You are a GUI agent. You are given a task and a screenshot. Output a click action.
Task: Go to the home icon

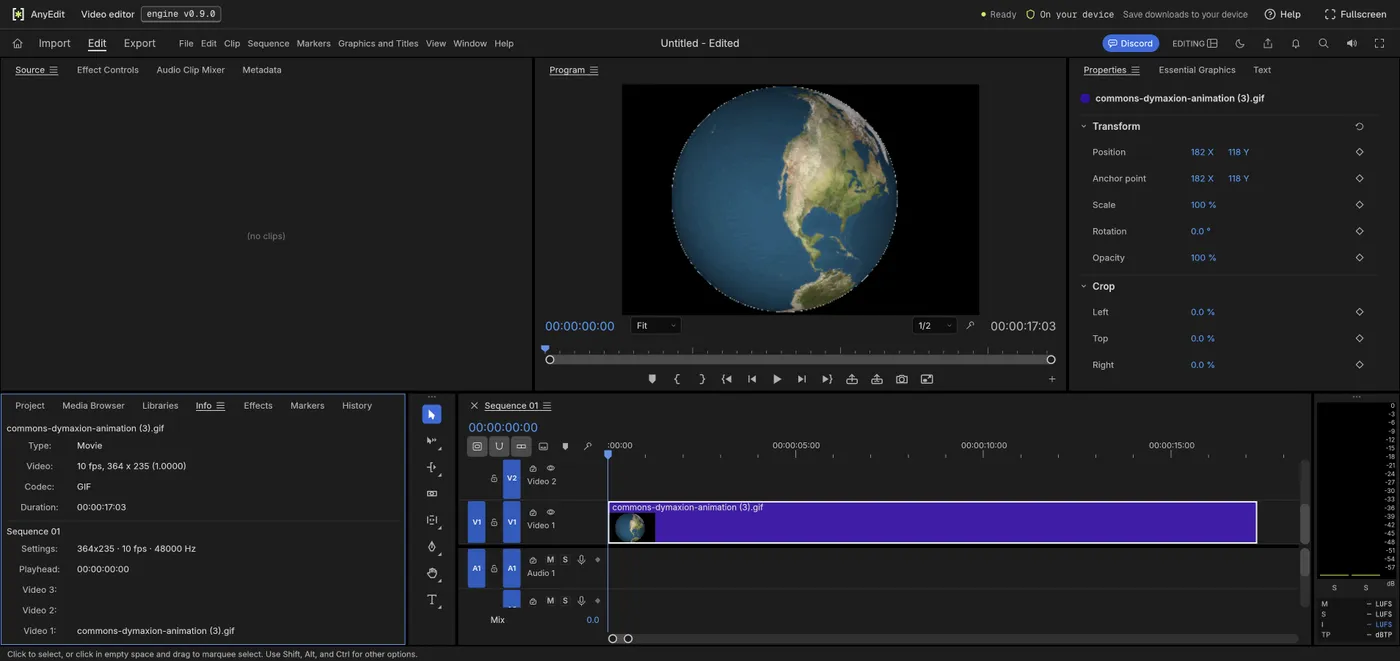[x=17, y=43]
